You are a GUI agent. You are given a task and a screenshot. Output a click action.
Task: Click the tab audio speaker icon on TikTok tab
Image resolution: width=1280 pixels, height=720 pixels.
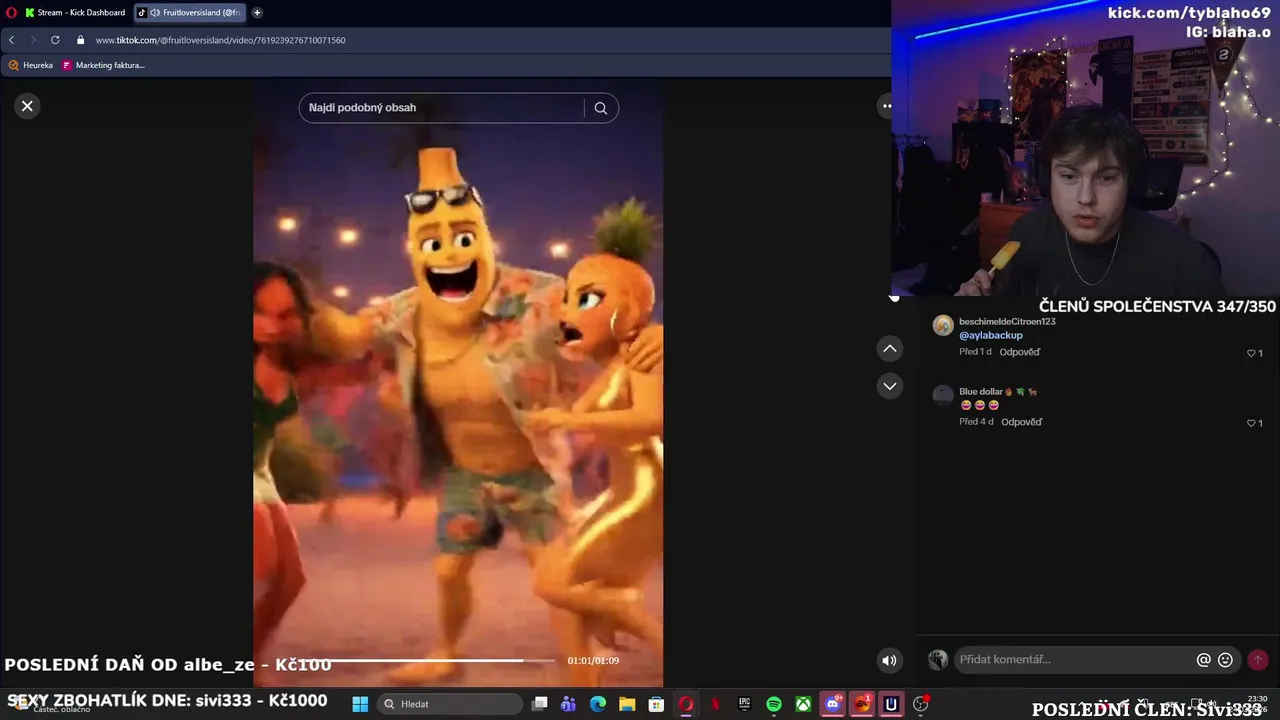pyautogui.click(x=155, y=13)
